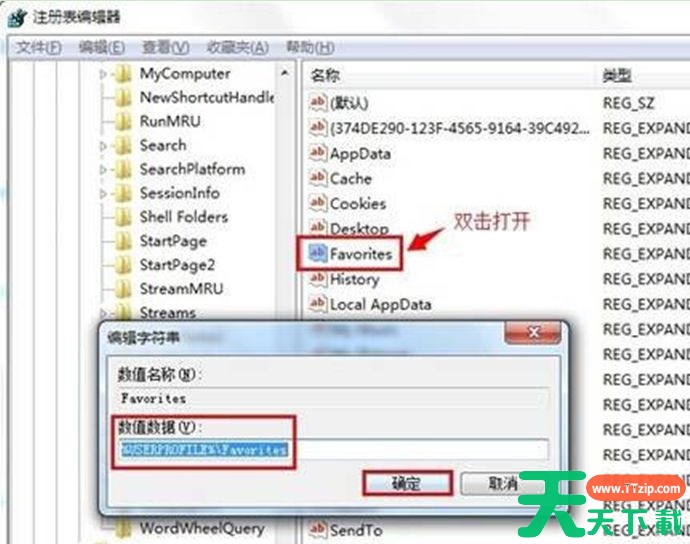Image resolution: width=690 pixels, height=544 pixels.
Task: Click the AppData string value icon
Action: coord(318,153)
